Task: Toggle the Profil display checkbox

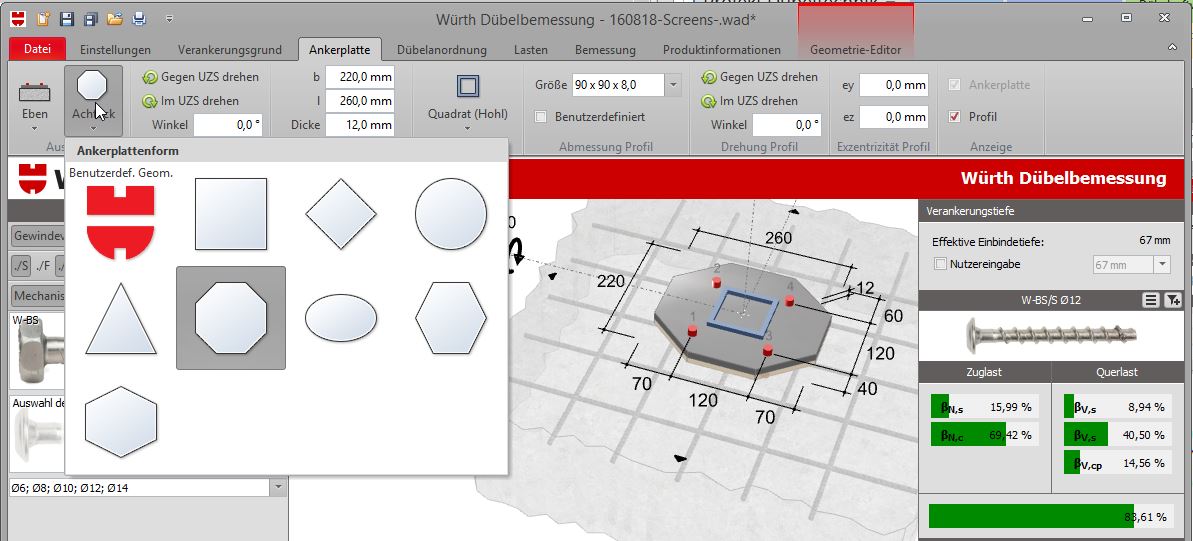Action: point(954,117)
